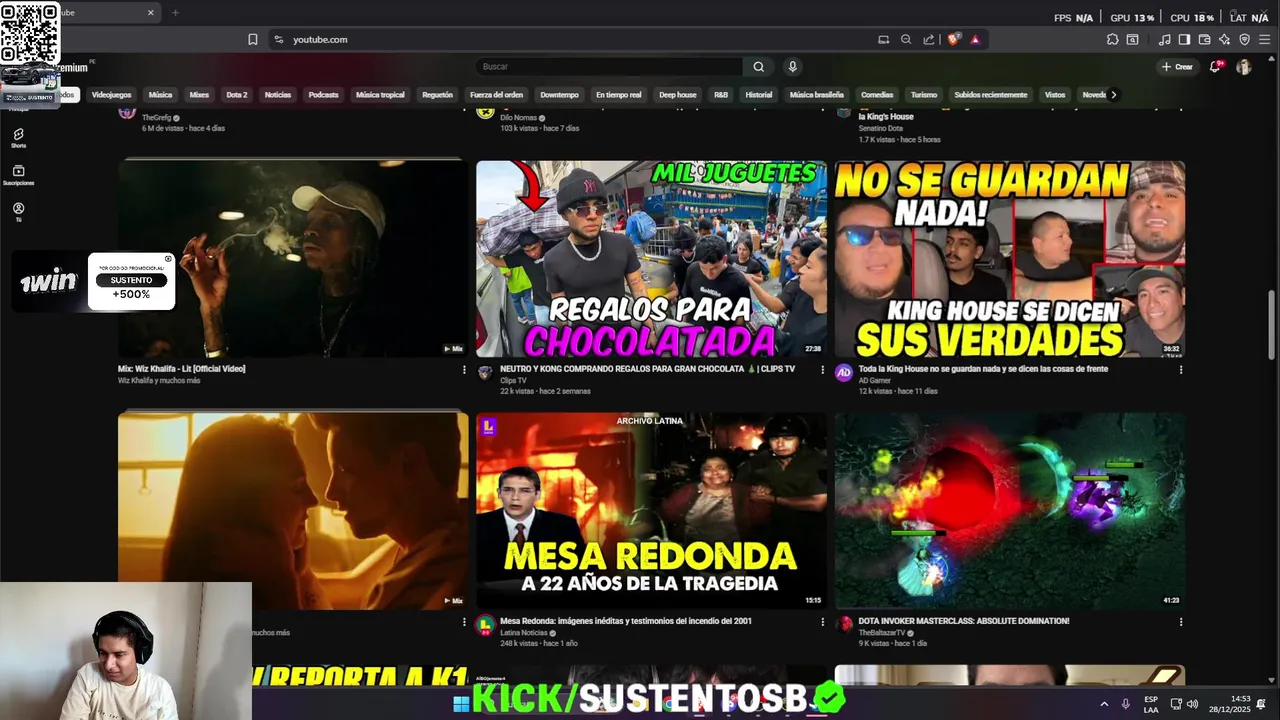
Task: Close the 1win SUSTENTO promo popup
Action: pyautogui.click(x=168, y=259)
